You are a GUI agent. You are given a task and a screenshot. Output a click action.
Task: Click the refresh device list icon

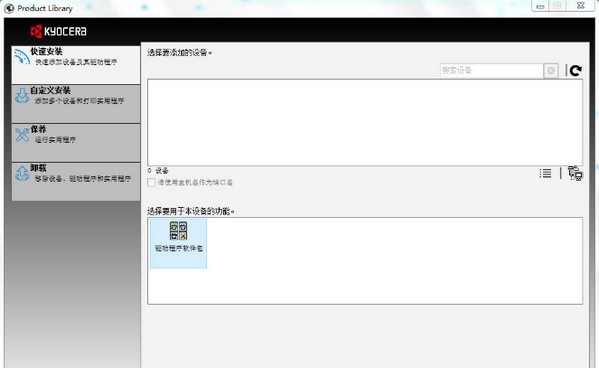[x=575, y=70]
